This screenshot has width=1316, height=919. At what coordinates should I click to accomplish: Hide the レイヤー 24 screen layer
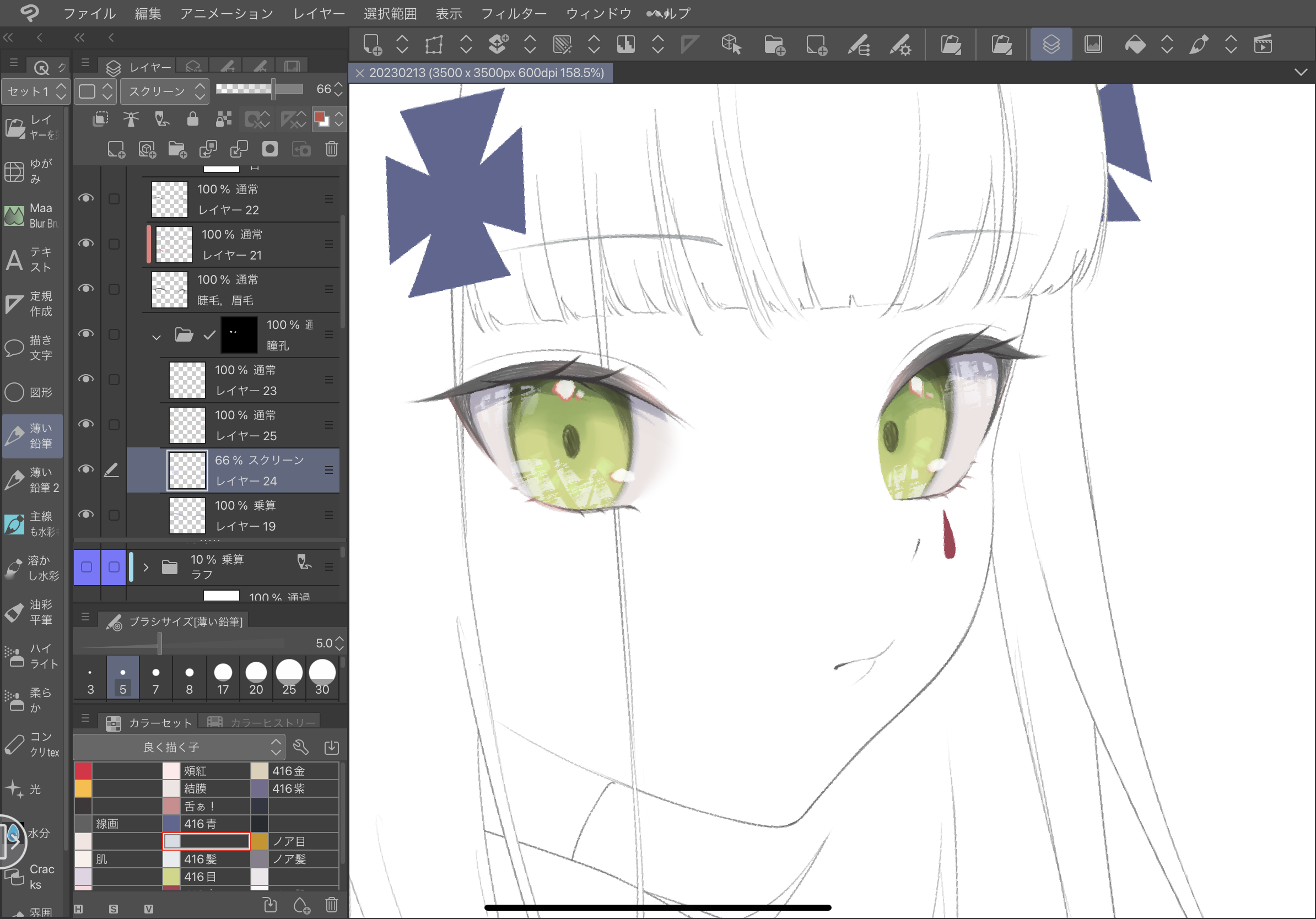click(x=86, y=470)
